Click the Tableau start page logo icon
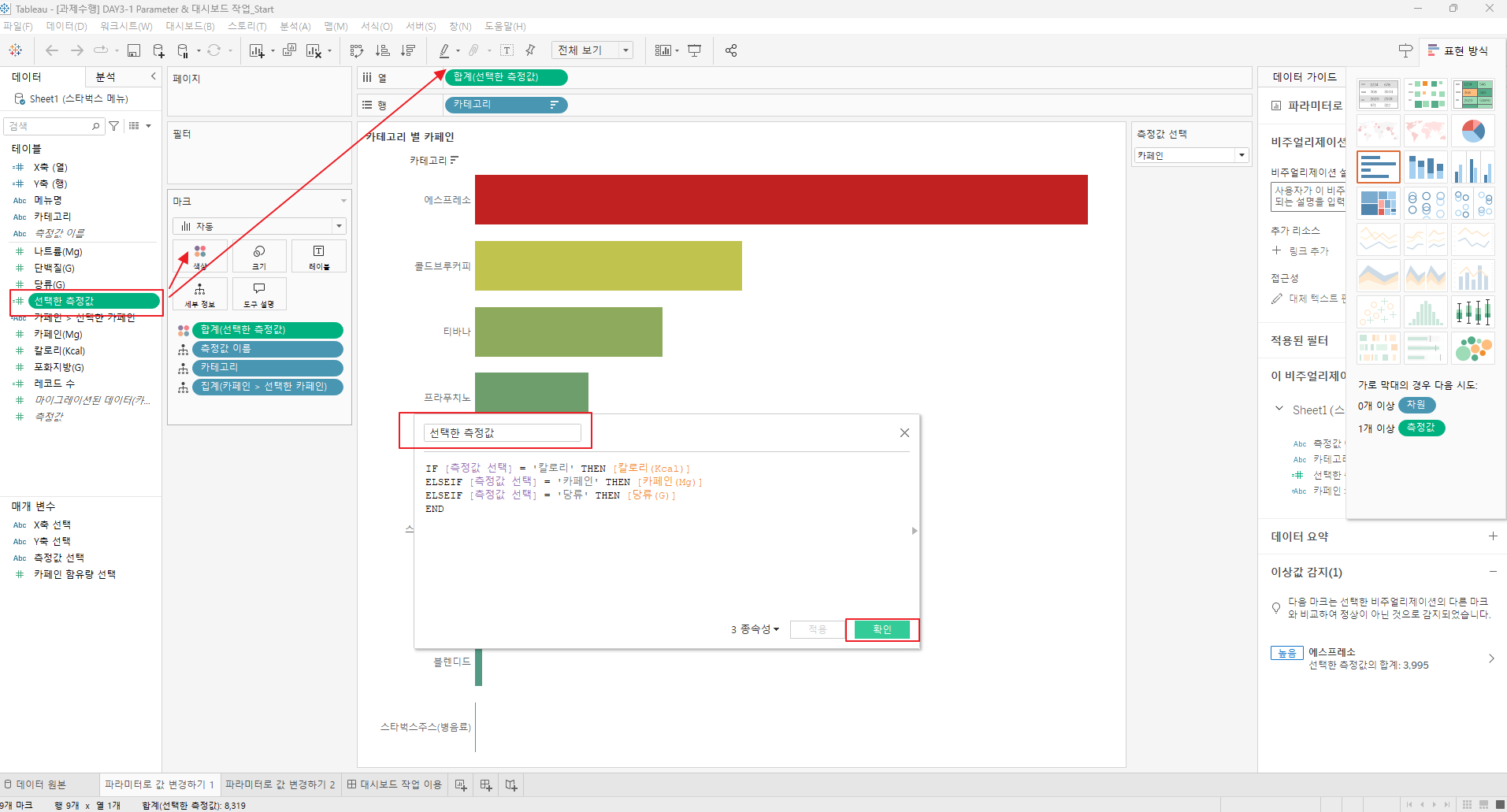Screen dimensions: 1507x812 point(15,50)
